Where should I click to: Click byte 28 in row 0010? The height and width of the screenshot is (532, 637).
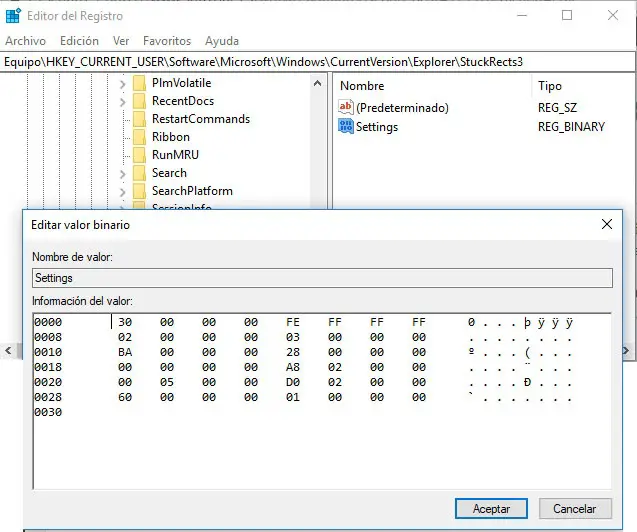tap(292, 352)
